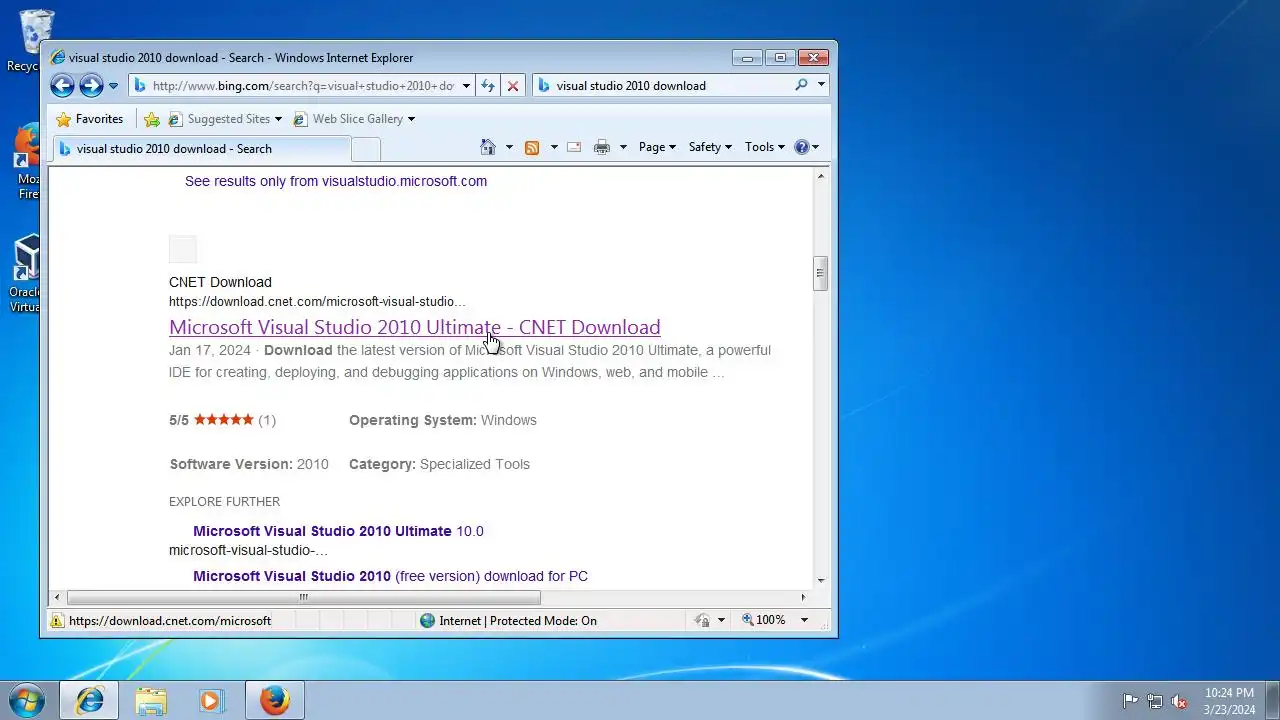Click the Action Center flag tray icon
The image size is (1280, 720).
point(1130,701)
